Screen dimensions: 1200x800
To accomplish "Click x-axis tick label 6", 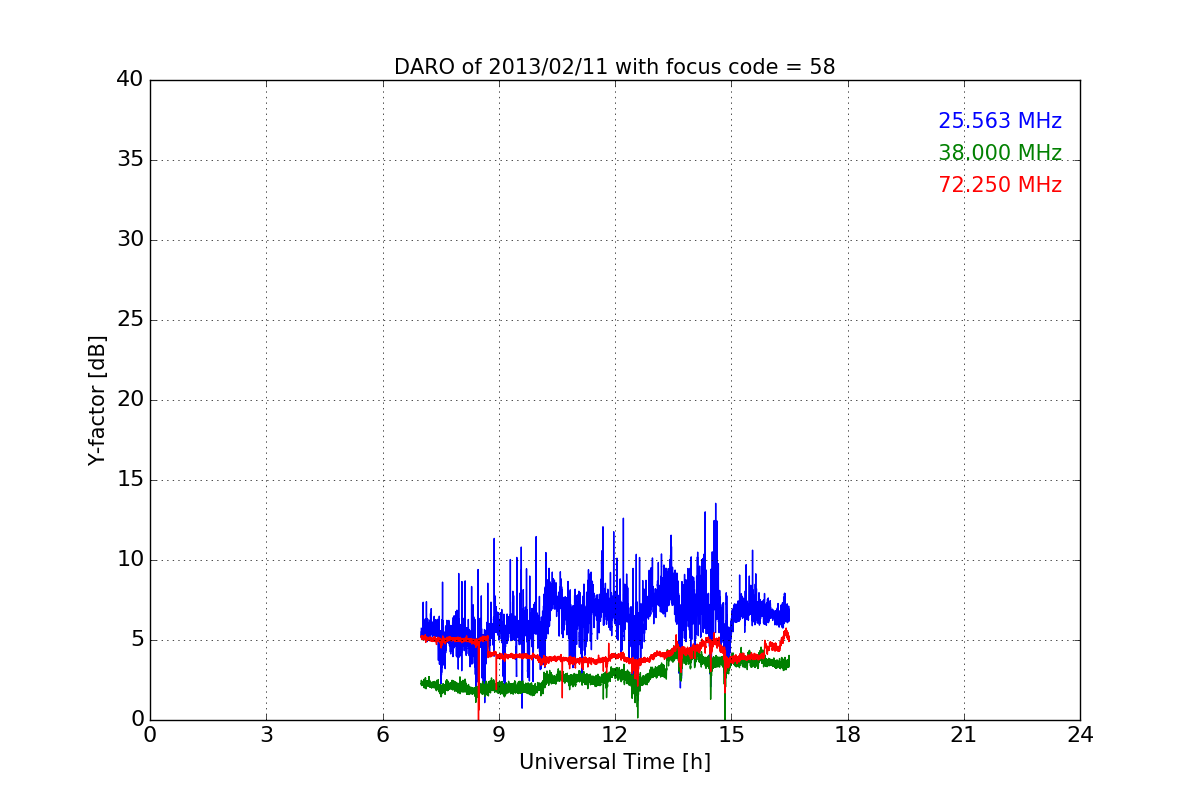I will click(382, 735).
